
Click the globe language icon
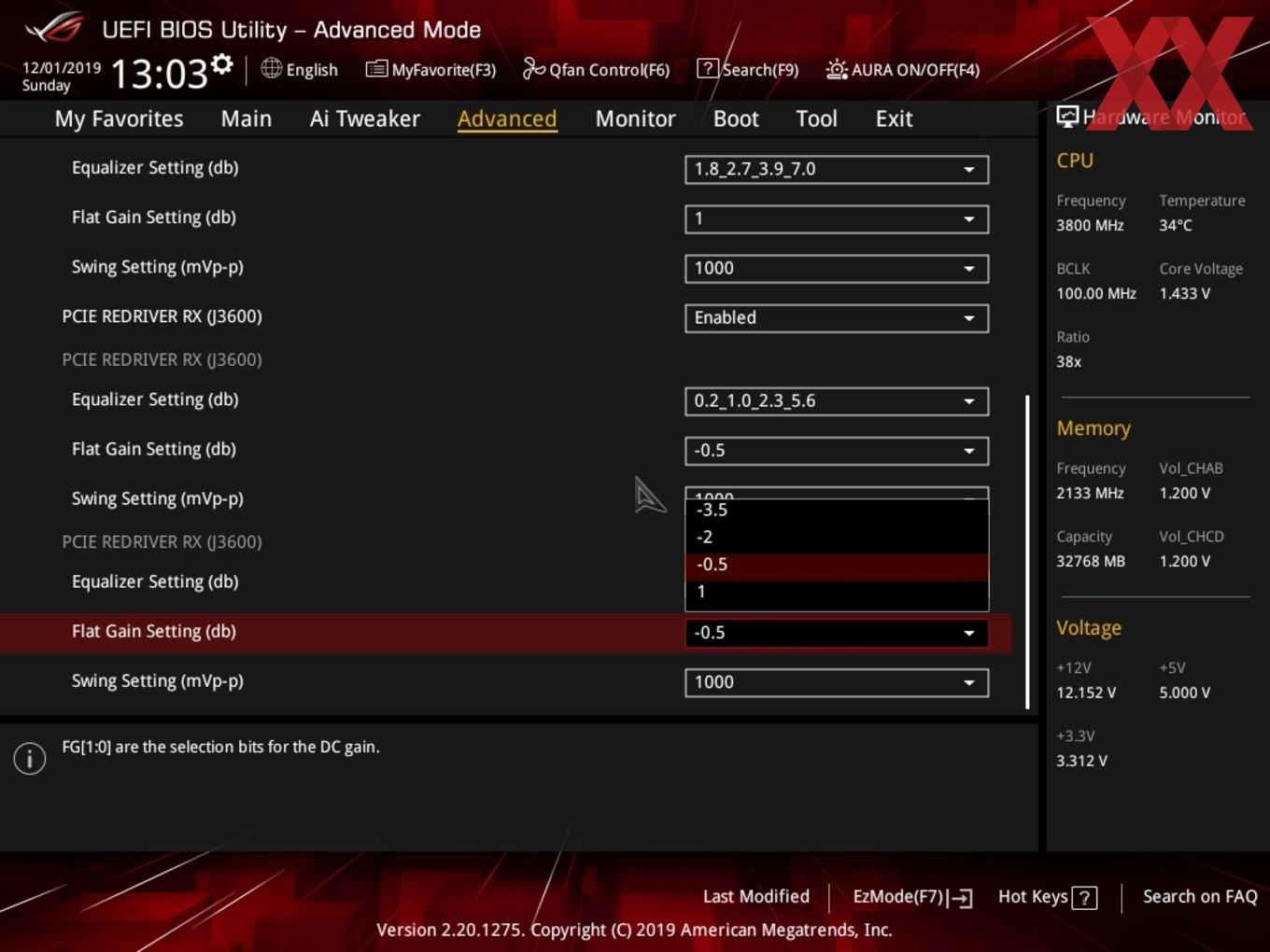click(271, 68)
